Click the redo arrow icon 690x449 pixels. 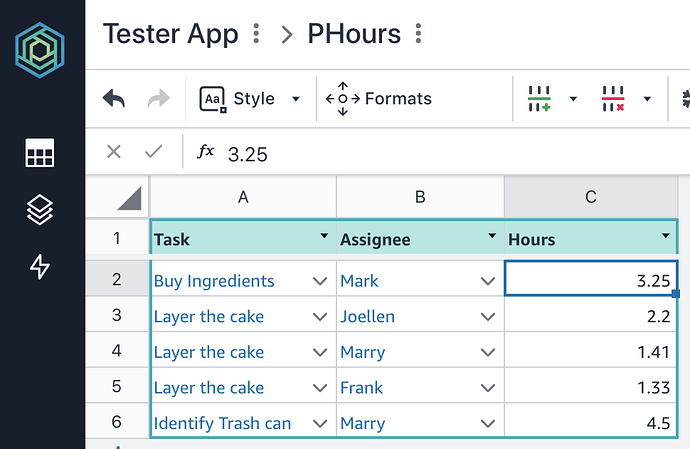tap(158, 98)
